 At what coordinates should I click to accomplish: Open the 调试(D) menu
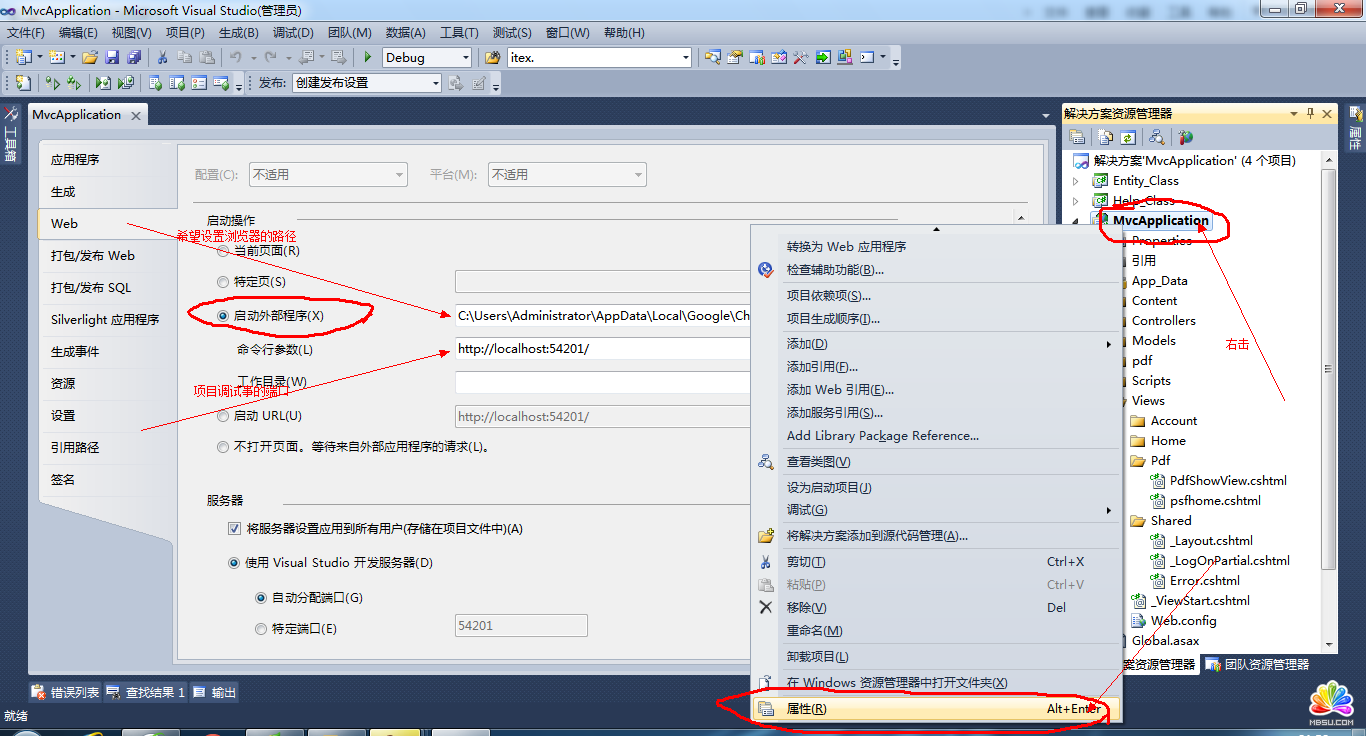293,32
